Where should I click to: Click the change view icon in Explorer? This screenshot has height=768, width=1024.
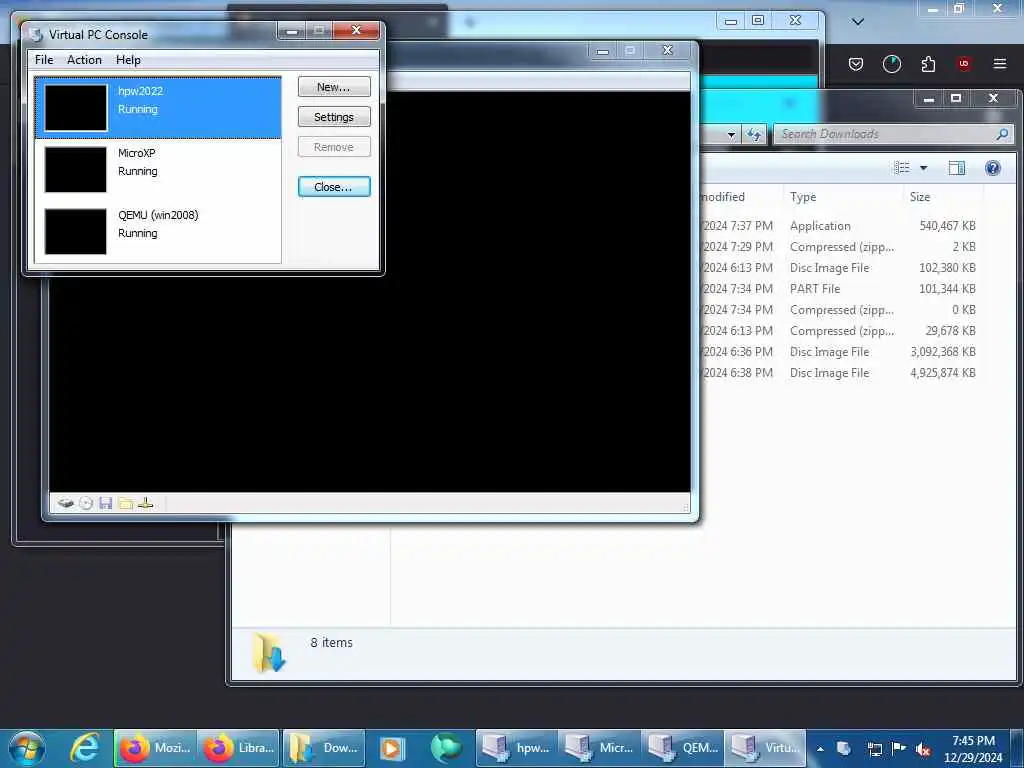[902, 168]
